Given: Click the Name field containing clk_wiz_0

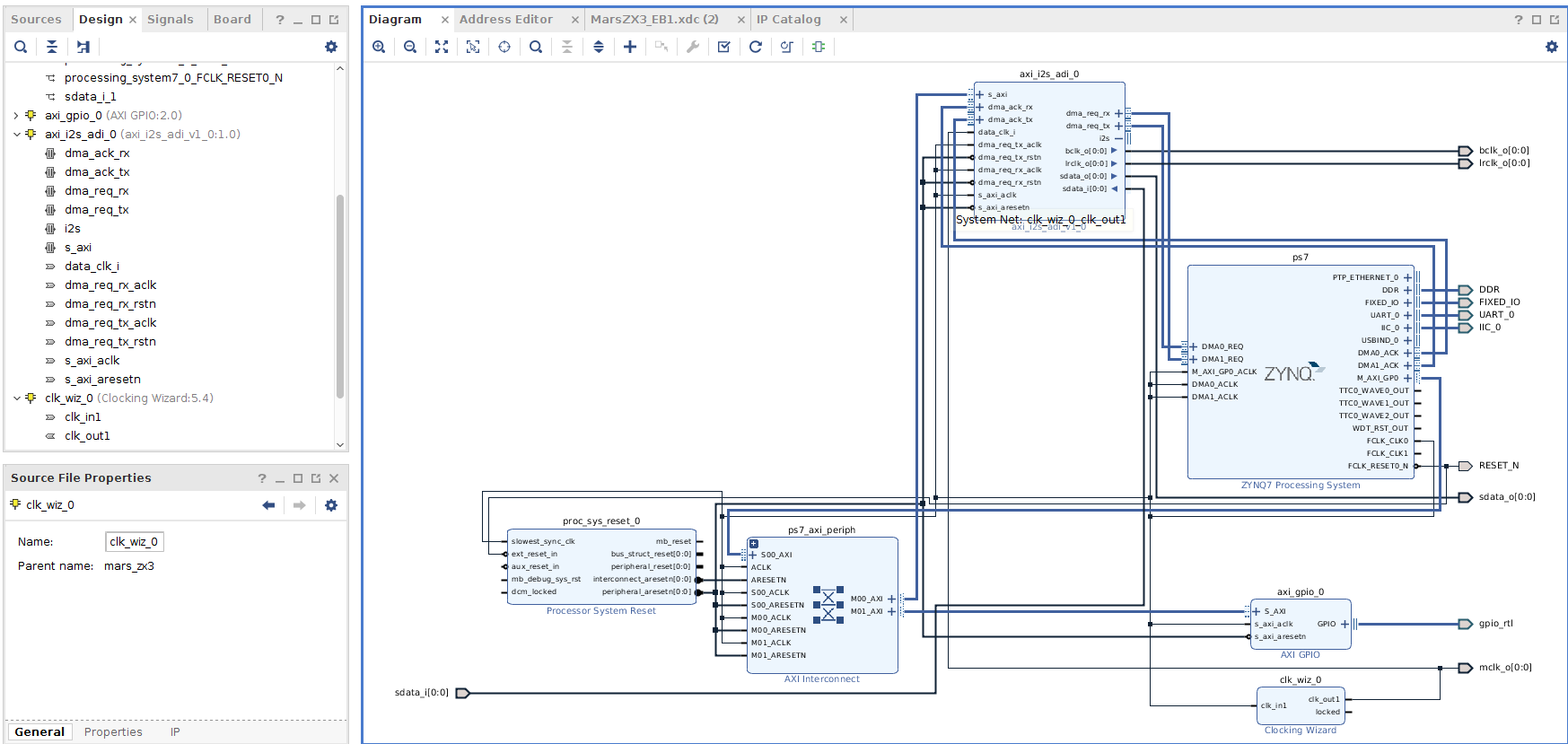Looking at the screenshot, I should coord(135,542).
